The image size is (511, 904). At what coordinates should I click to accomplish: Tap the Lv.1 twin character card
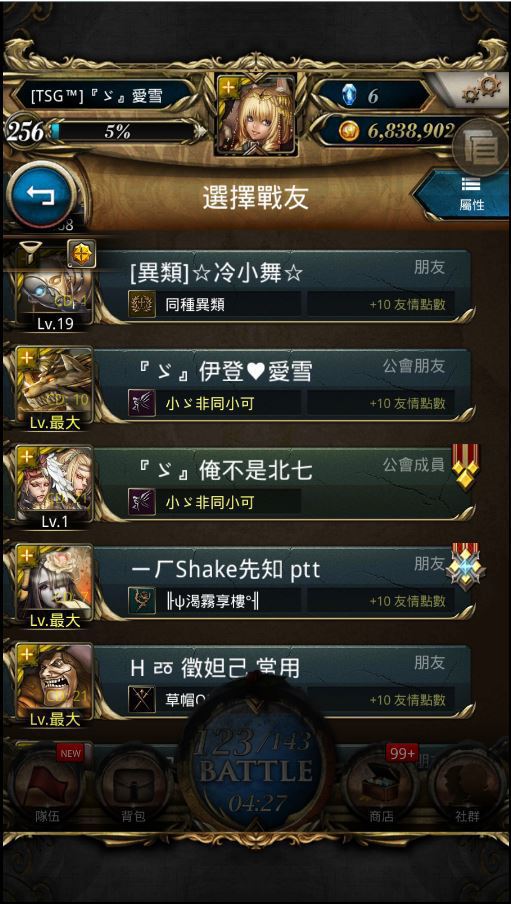coord(55,486)
